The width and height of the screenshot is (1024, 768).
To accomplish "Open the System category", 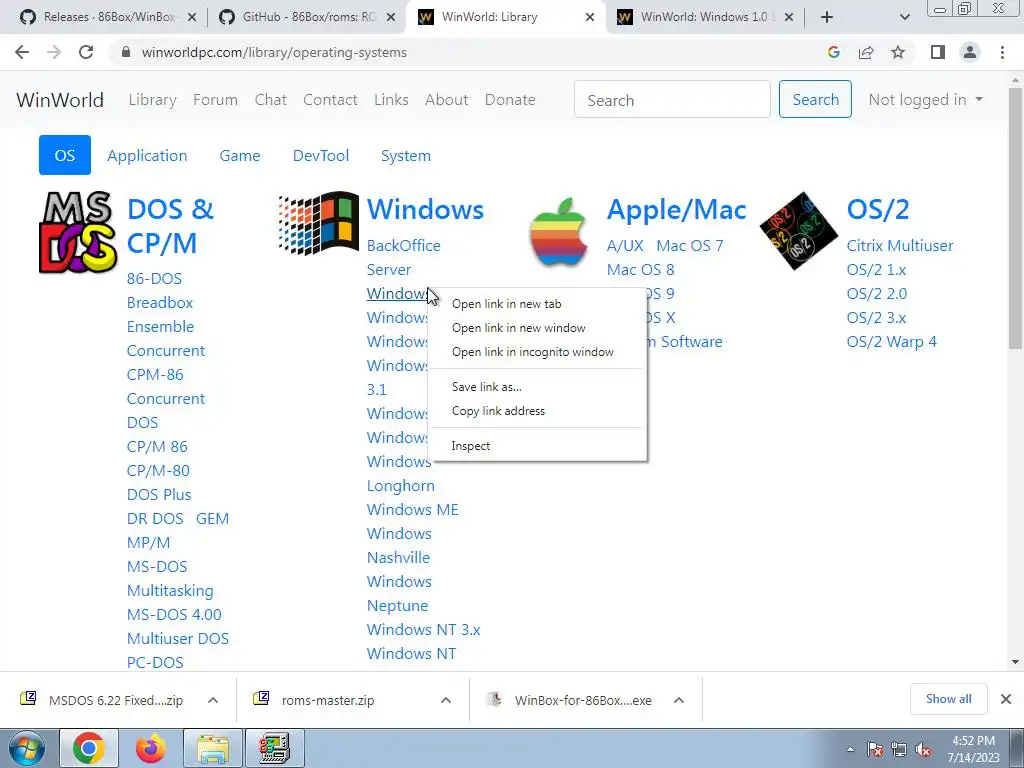I will [x=406, y=155].
